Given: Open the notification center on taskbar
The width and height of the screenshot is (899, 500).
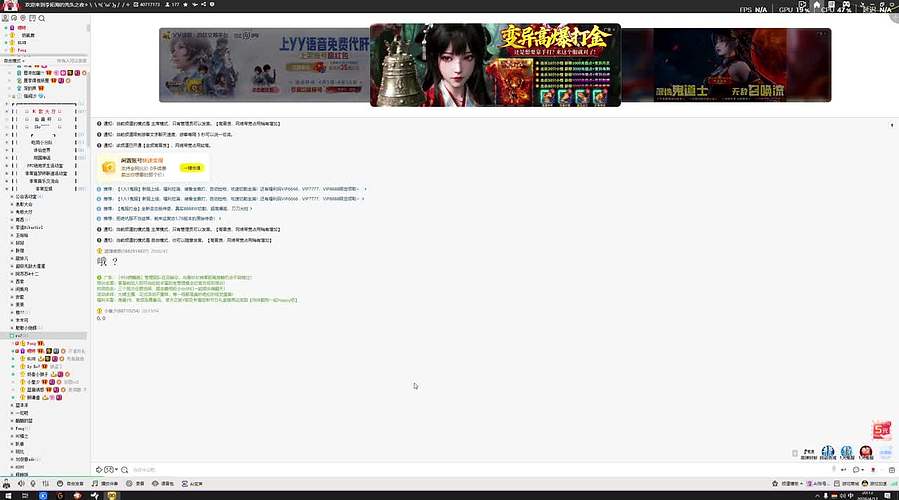Looking at the screenshot, I should 889,495.
